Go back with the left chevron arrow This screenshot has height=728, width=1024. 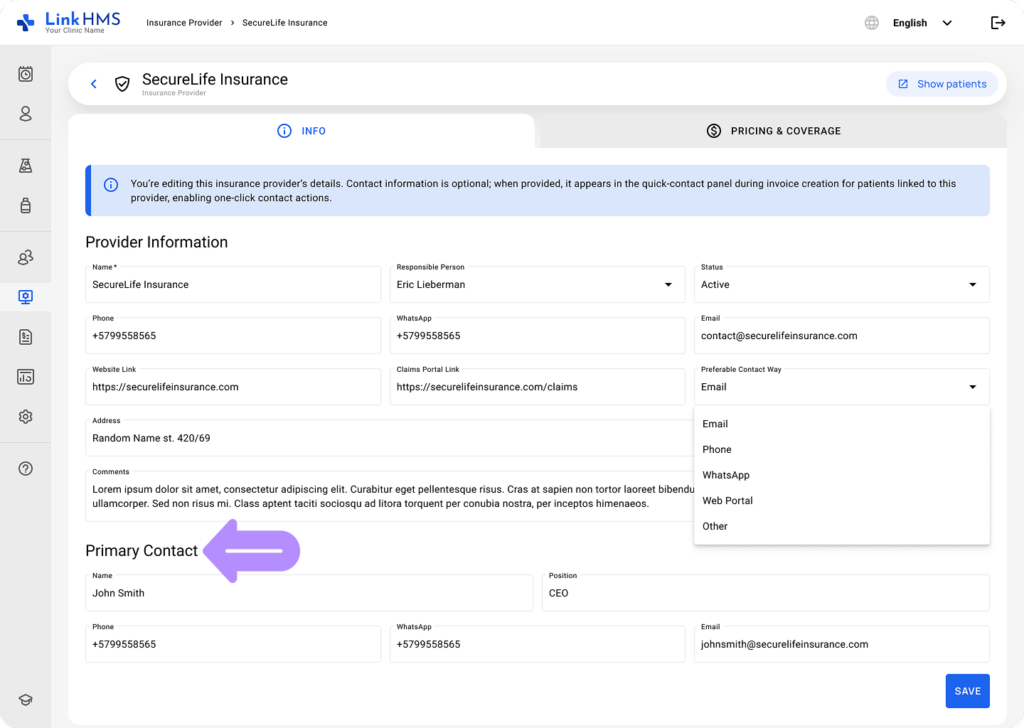(94, 84)
